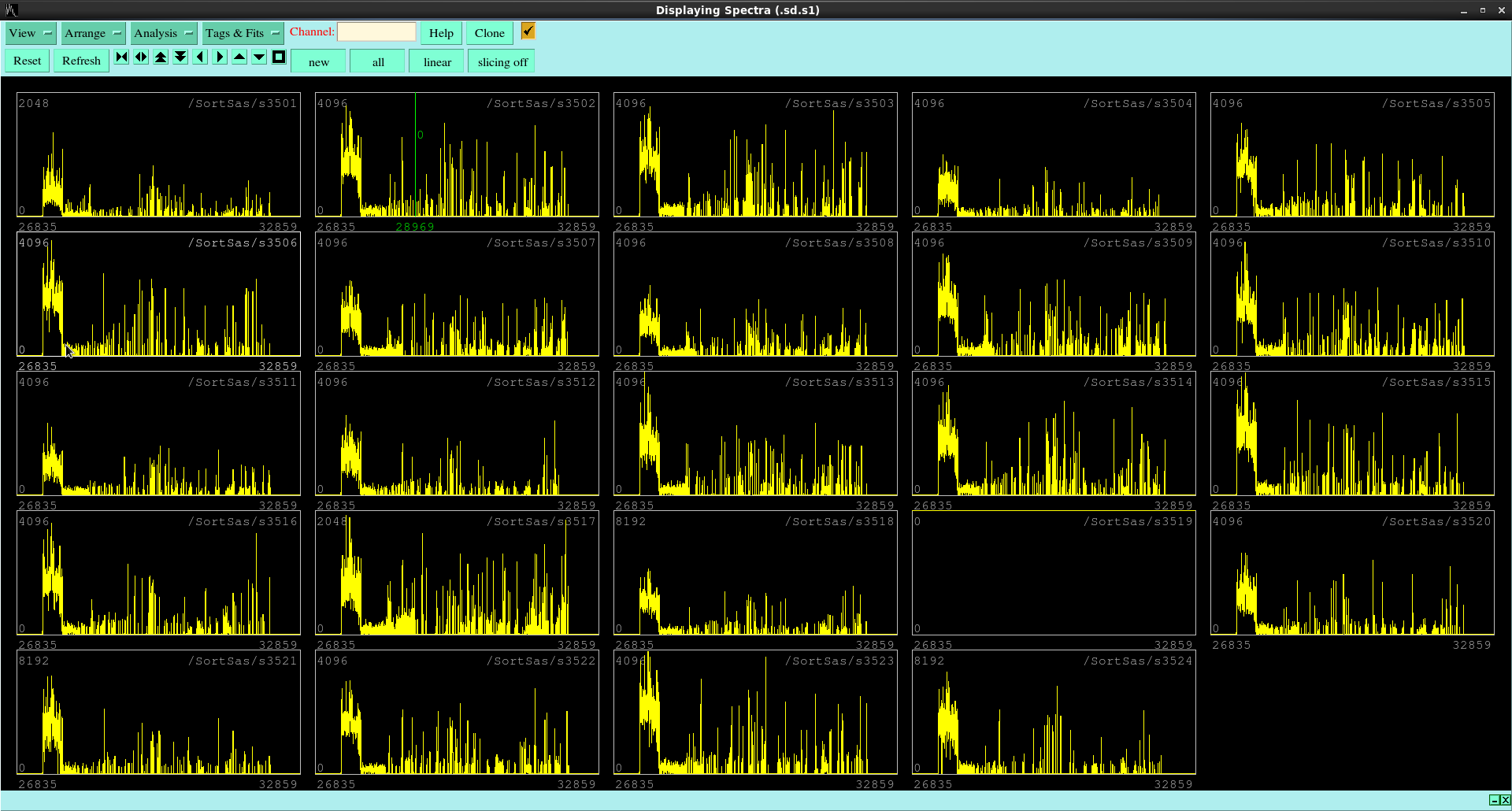The height and width of the screenshot is (811, 1512).
Task: Open the Arrange dropdown menu
Action: coord(93,33)
